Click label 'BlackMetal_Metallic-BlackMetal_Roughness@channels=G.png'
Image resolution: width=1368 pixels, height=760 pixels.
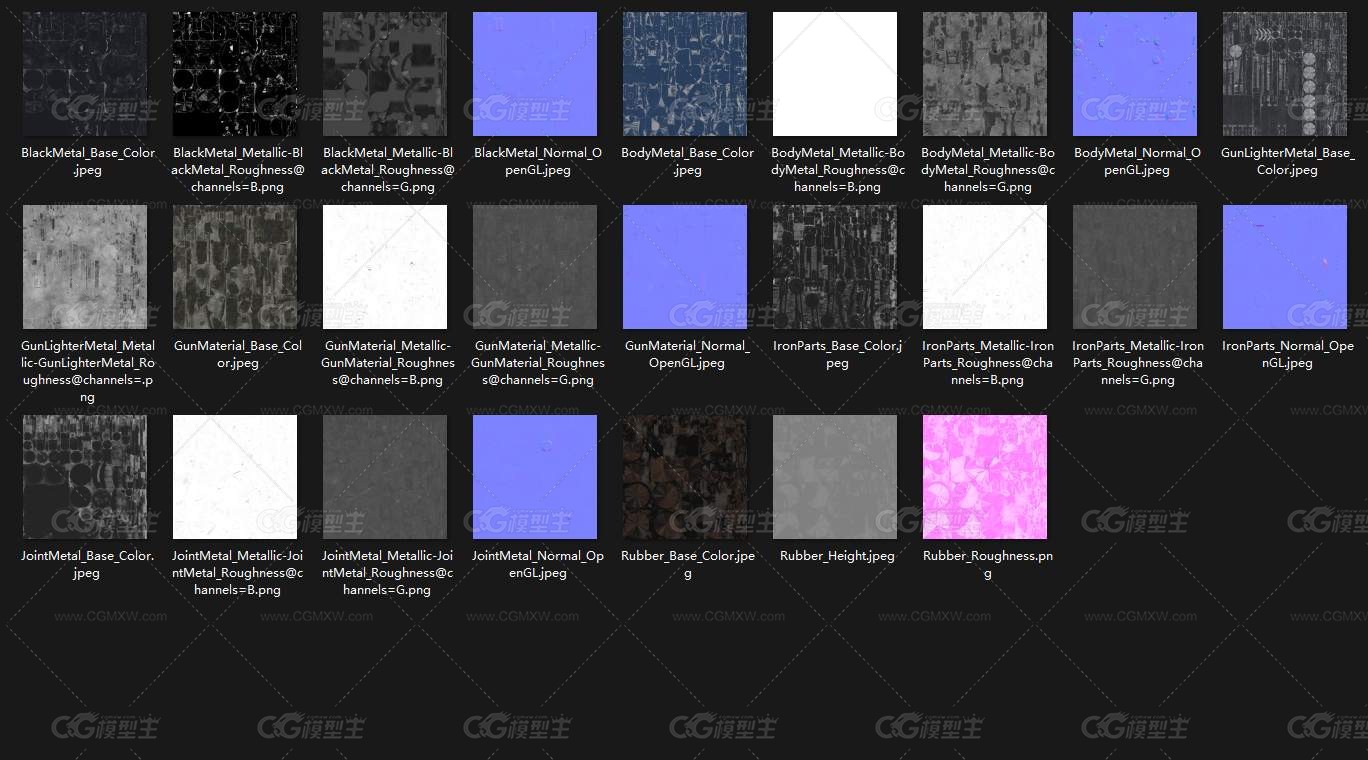point(388,170)
